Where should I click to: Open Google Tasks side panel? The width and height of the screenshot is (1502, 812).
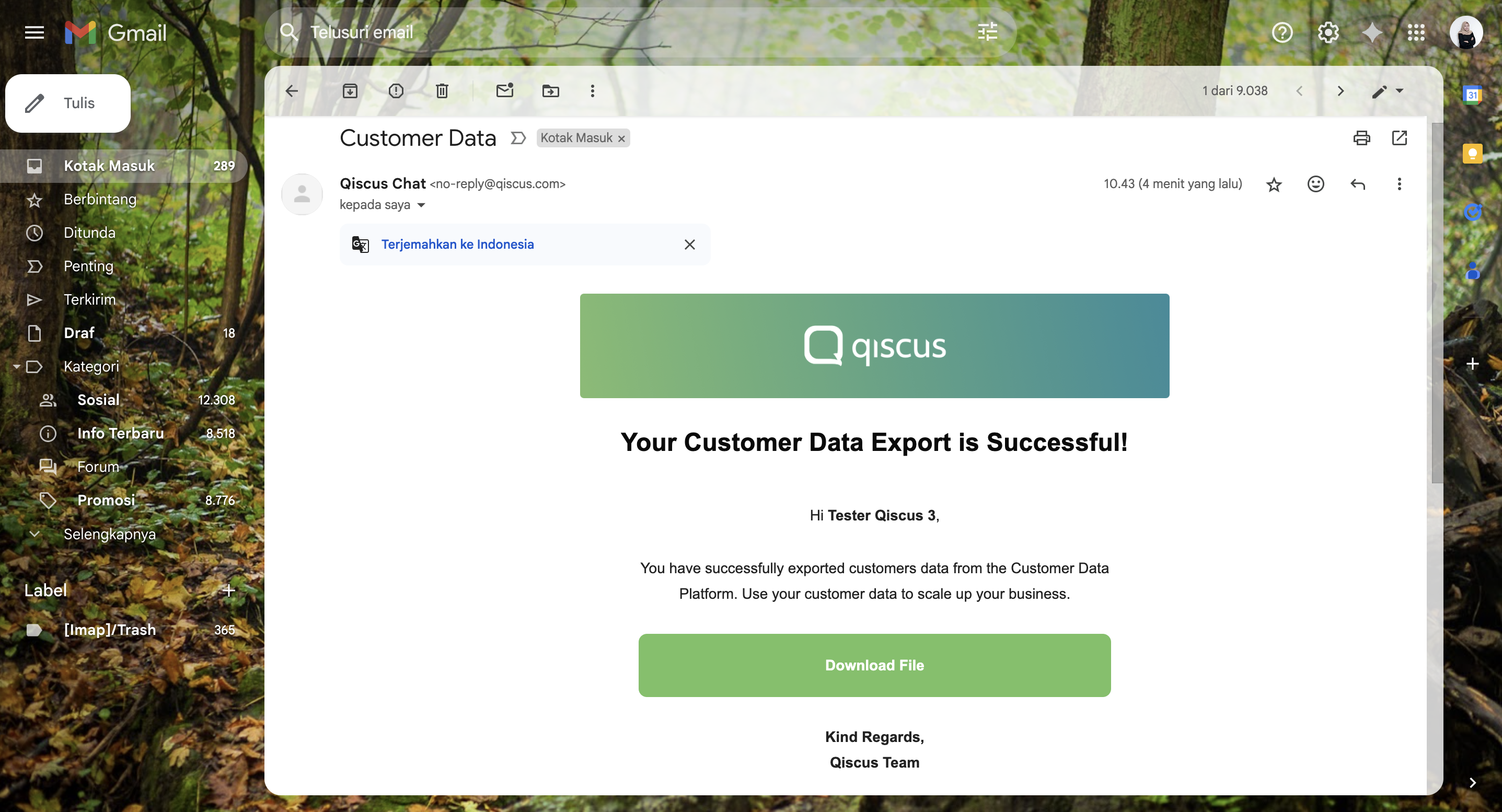tap(1472, 212)
